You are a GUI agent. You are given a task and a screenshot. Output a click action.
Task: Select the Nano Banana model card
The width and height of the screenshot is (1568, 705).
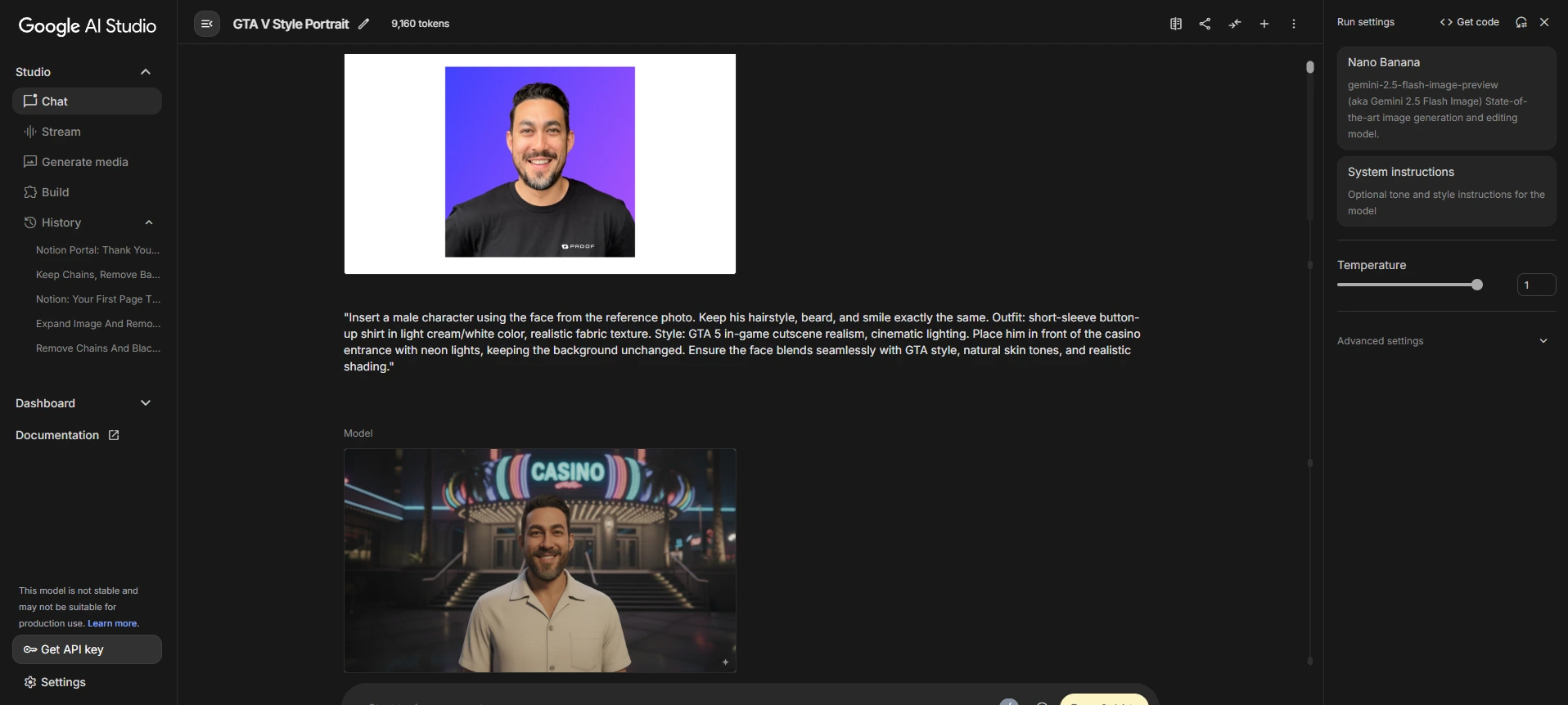tap(1446, 98)
